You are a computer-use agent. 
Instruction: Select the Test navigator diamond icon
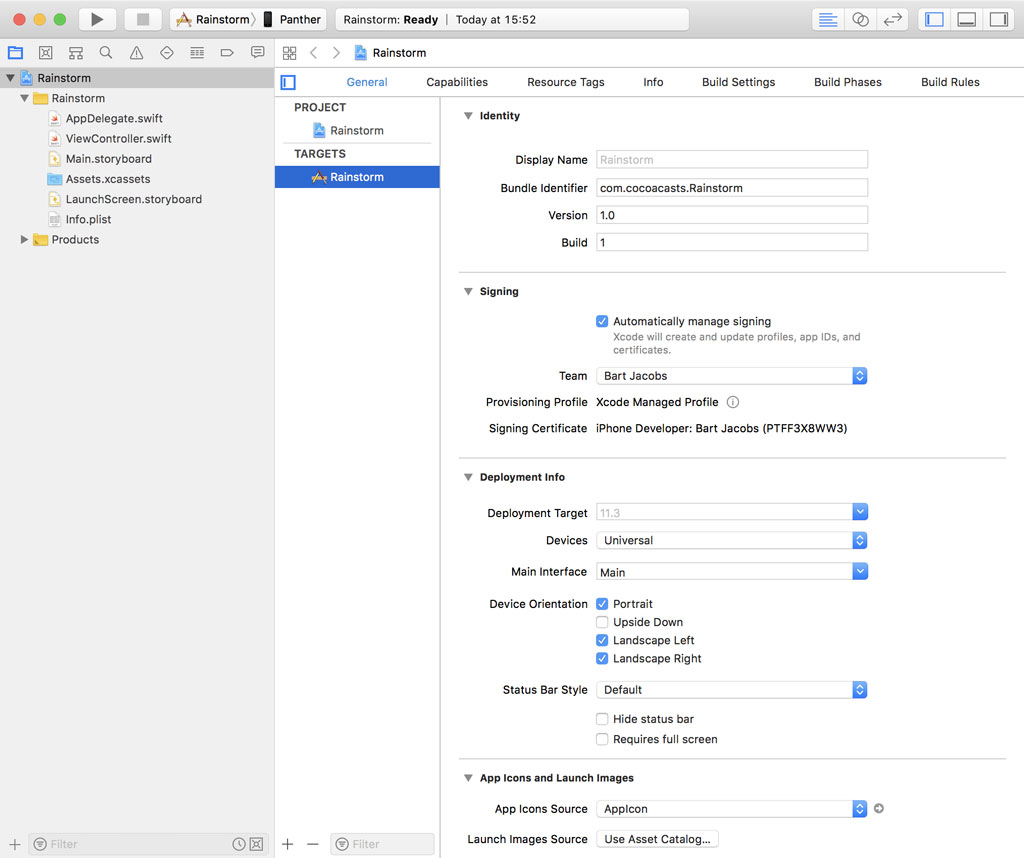point(166,52)
